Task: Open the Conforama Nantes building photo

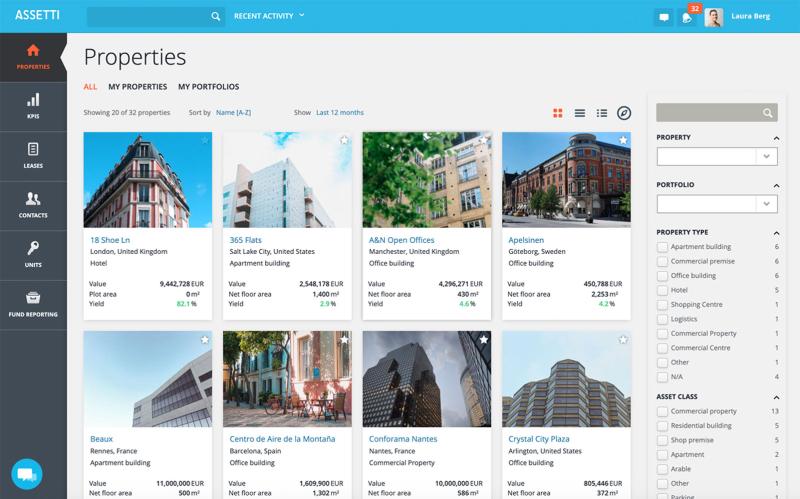Action: [x=427, y=379]
